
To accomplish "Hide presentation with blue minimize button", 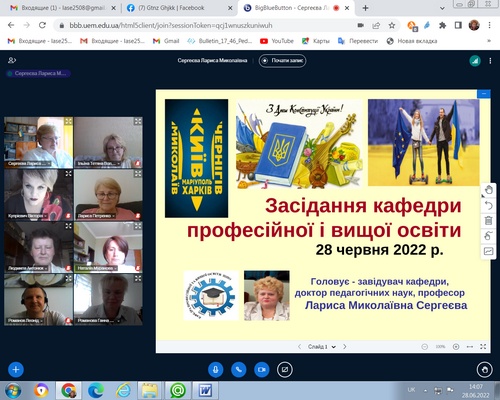I will (484, 94).
